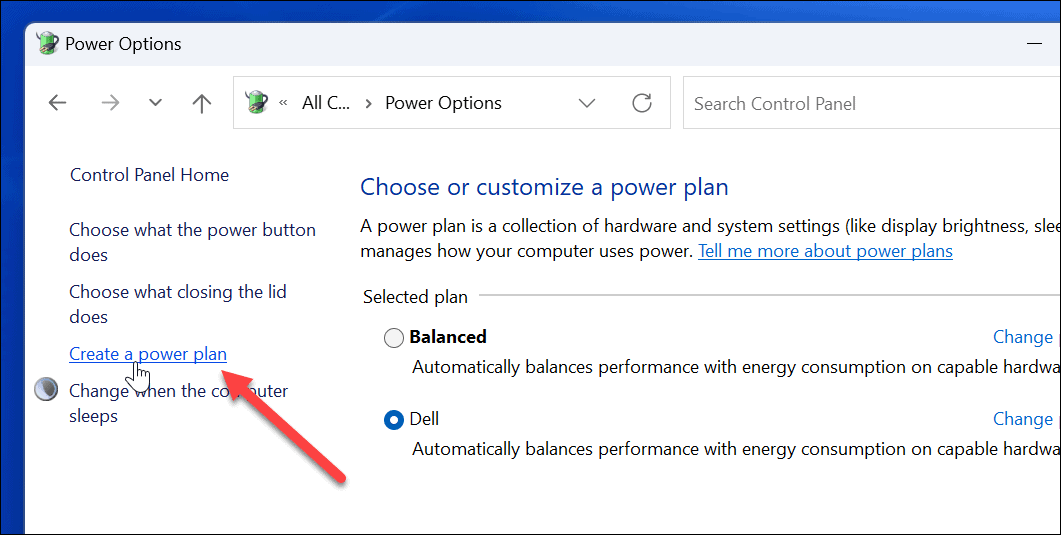1061x535 pixels.
Task: Open Tell me more about power plans
Action: (x=825, y=251)
